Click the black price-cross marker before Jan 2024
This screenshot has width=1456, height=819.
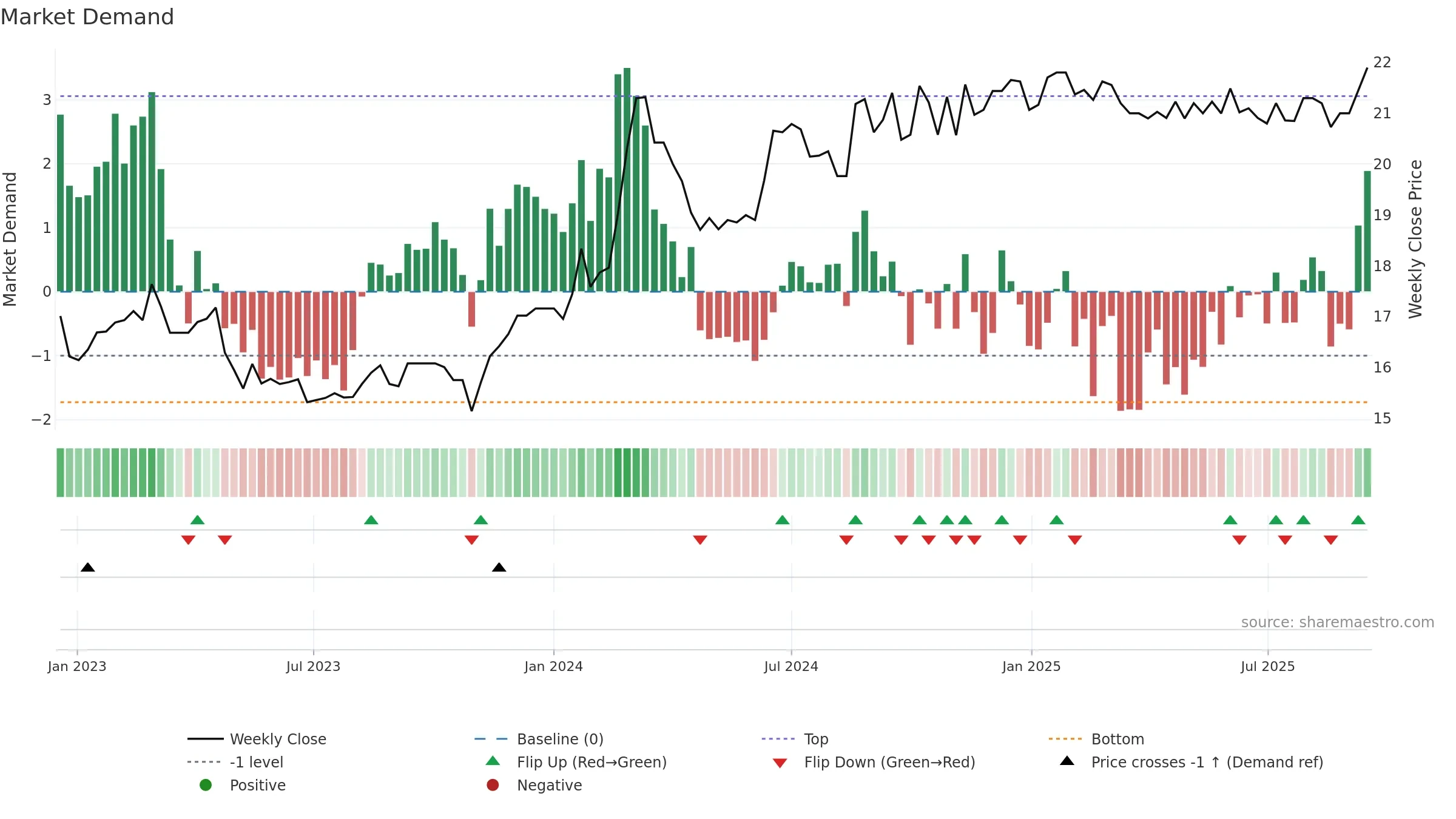point(499,567)
